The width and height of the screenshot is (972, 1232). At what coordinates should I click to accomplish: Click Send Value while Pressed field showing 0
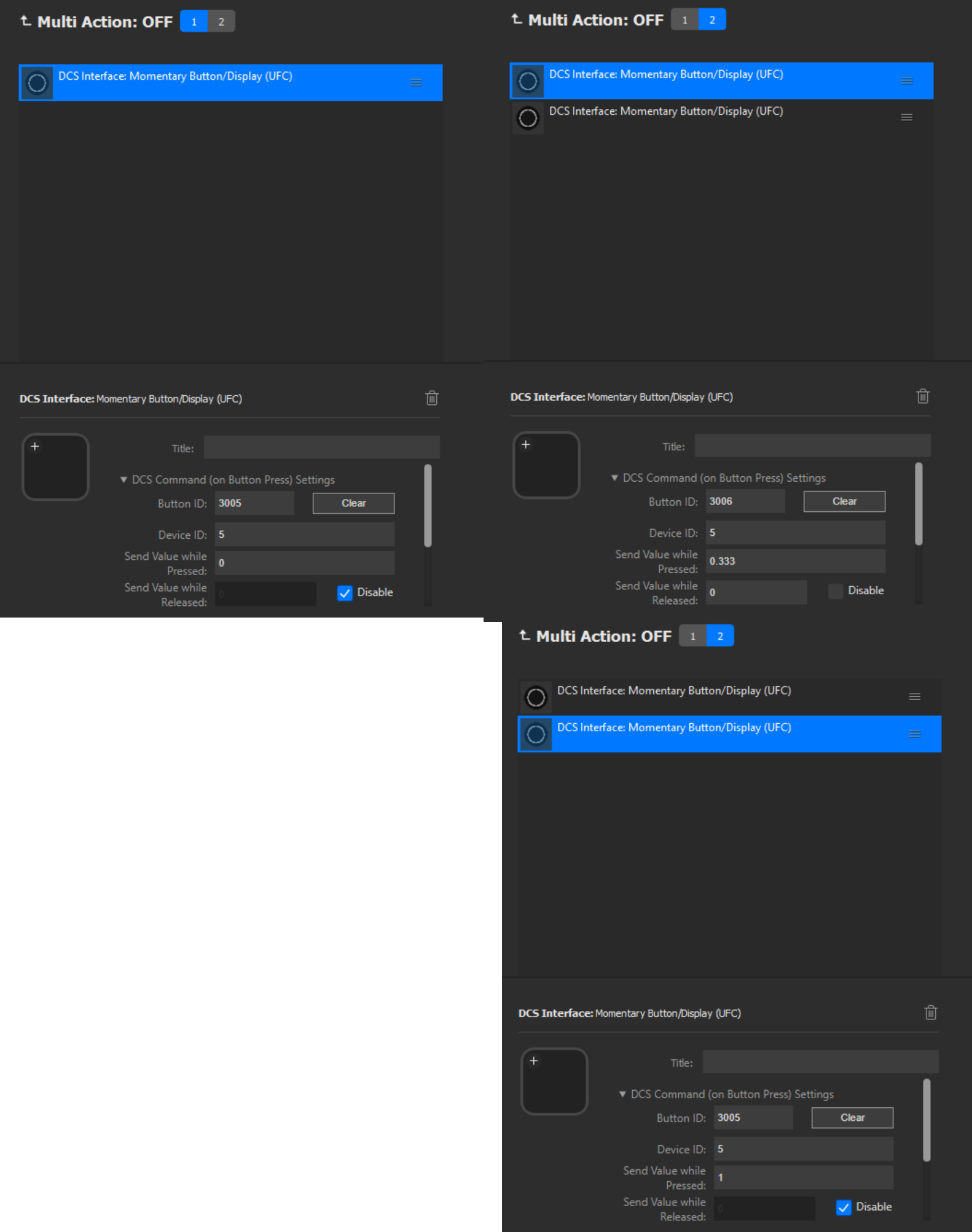pyautogui.click(x=305, y=563)
